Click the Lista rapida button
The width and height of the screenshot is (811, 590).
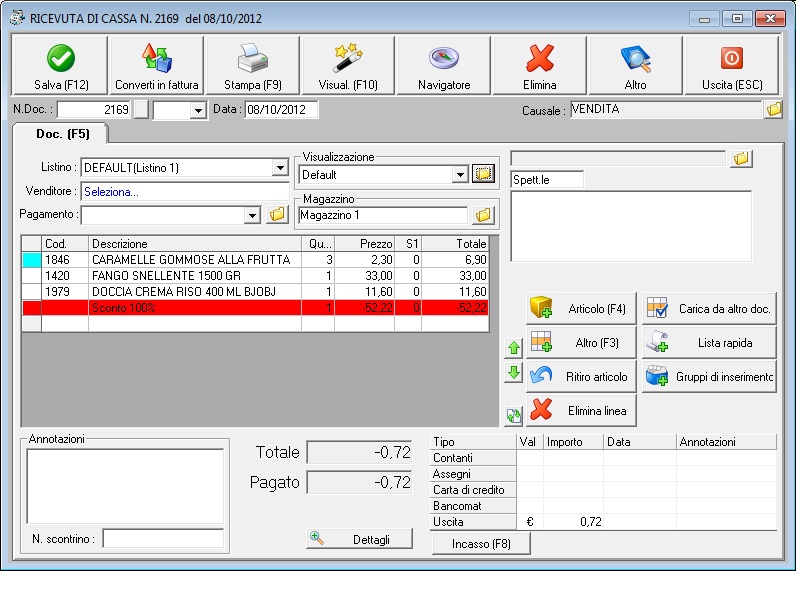[709, 342]
